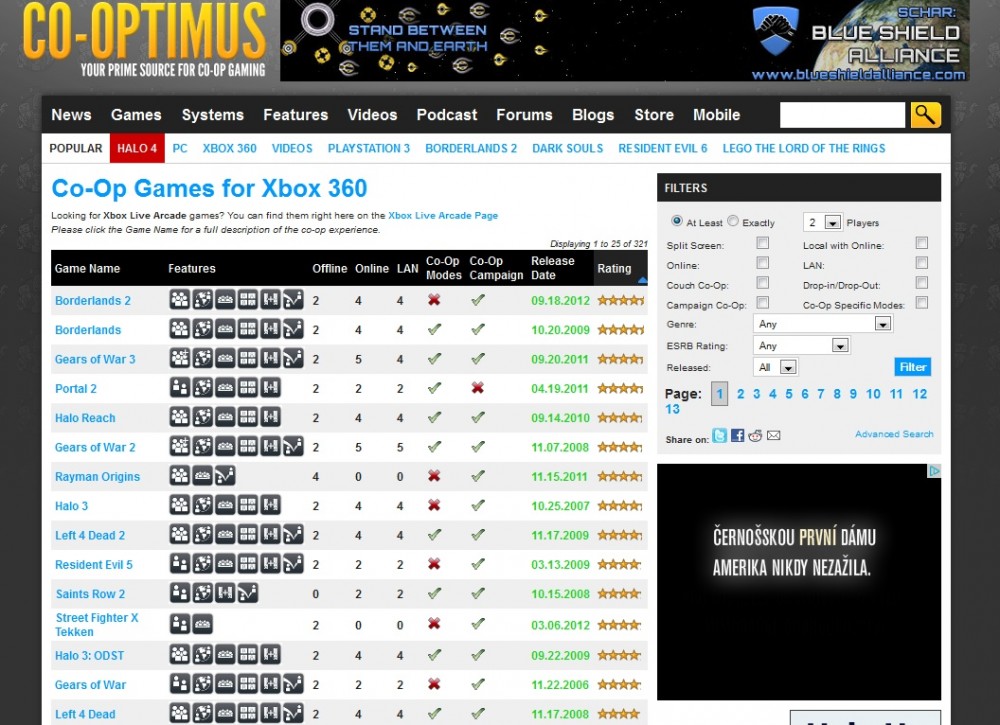Switch to the HALO 4 tab

[137, 148]
